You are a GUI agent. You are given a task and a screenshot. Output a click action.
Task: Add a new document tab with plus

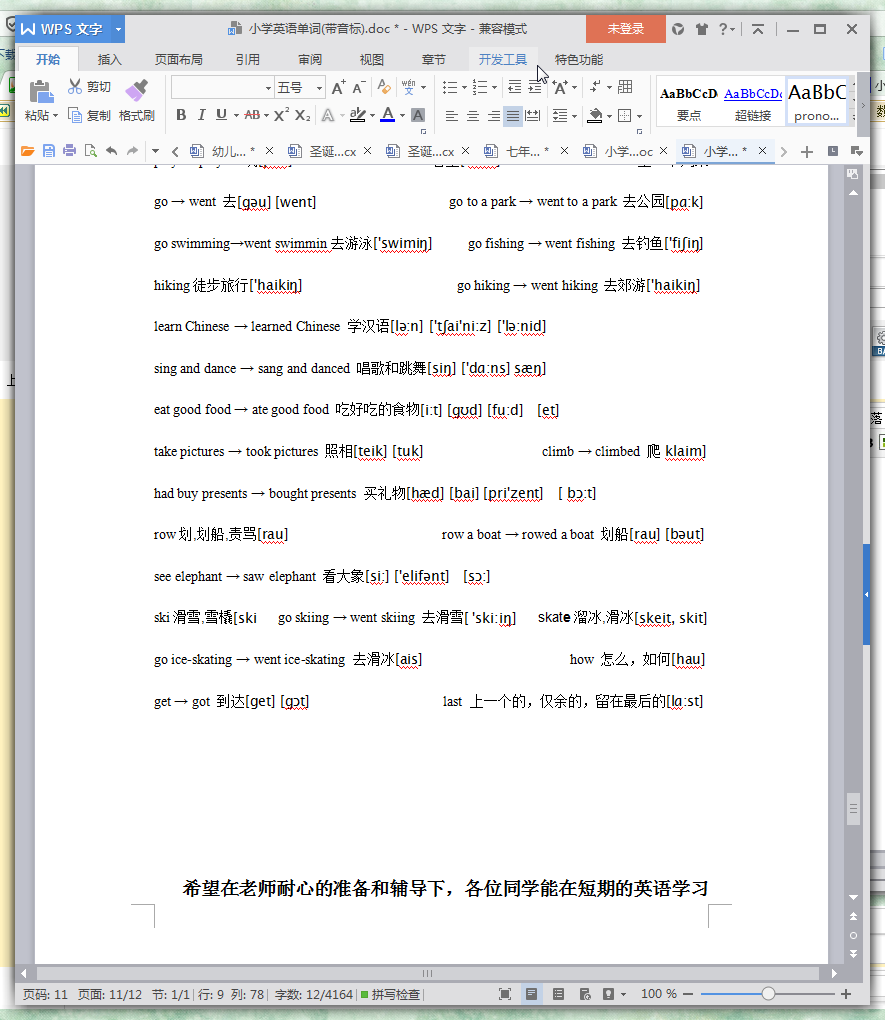coord(807,152)
